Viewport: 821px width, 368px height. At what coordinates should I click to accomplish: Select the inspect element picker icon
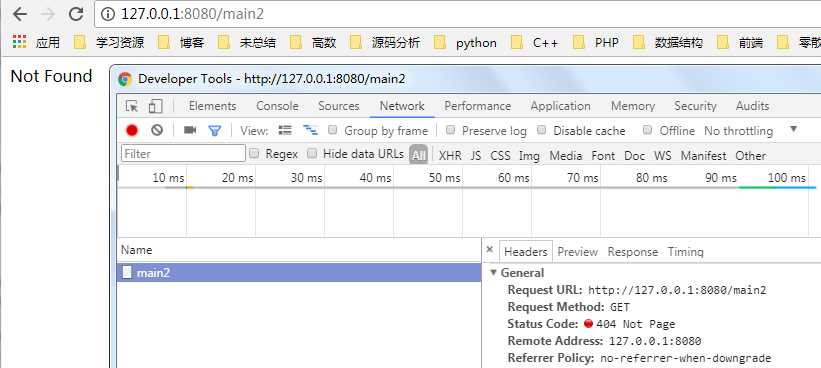pos(131,106)
